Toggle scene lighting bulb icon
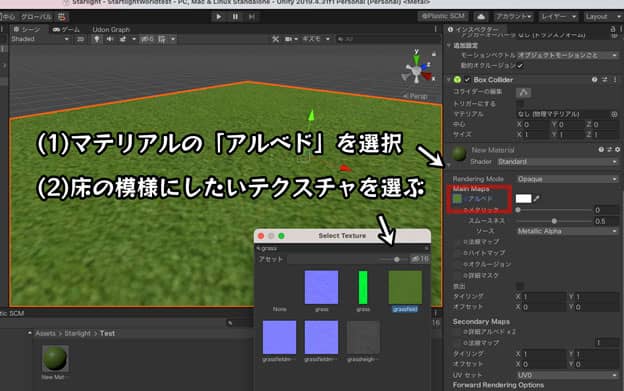The height and width of the screenshot is (391, 624). click(x=96, y=39)
